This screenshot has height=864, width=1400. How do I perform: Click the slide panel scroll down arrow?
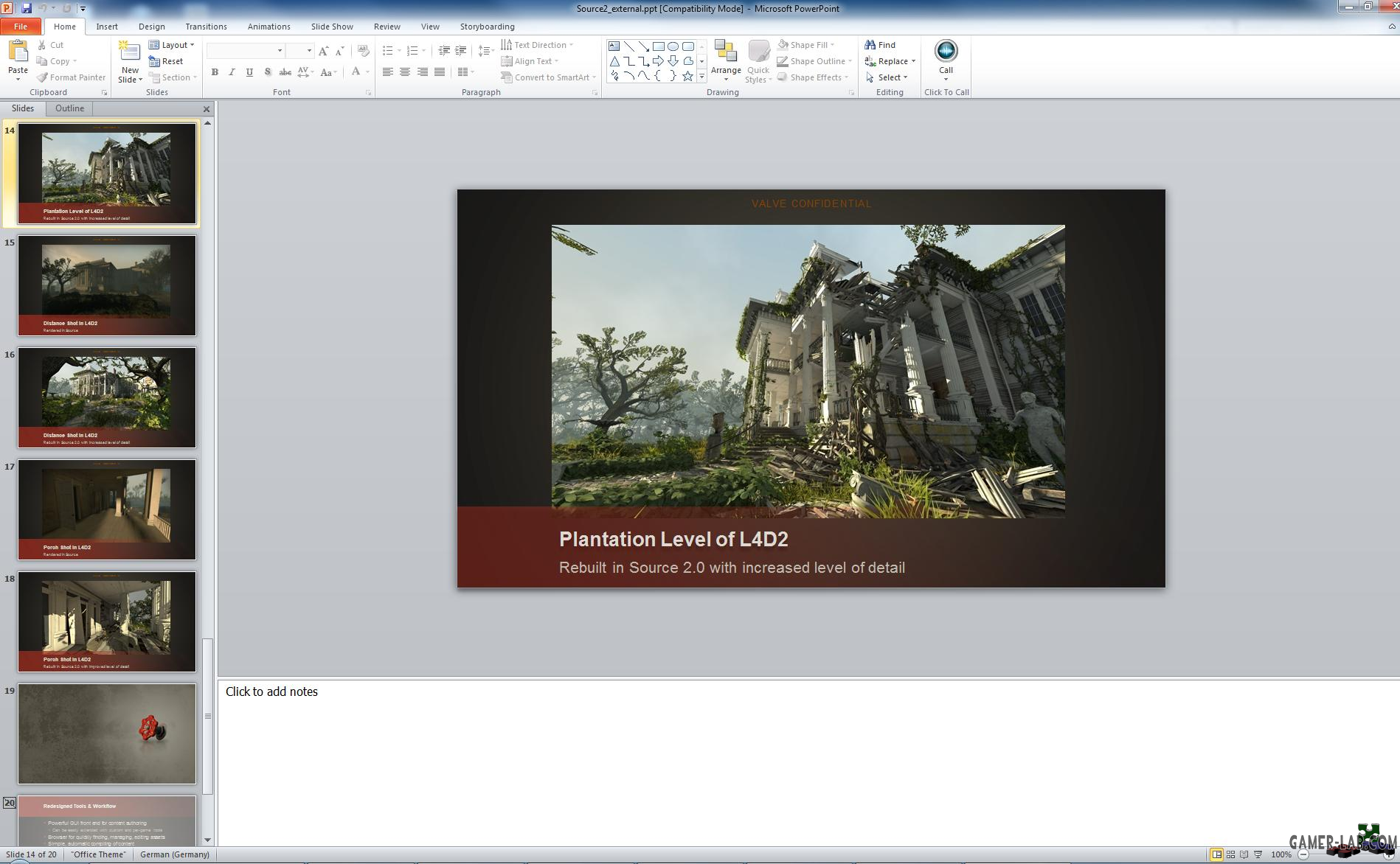click(207, 840)
